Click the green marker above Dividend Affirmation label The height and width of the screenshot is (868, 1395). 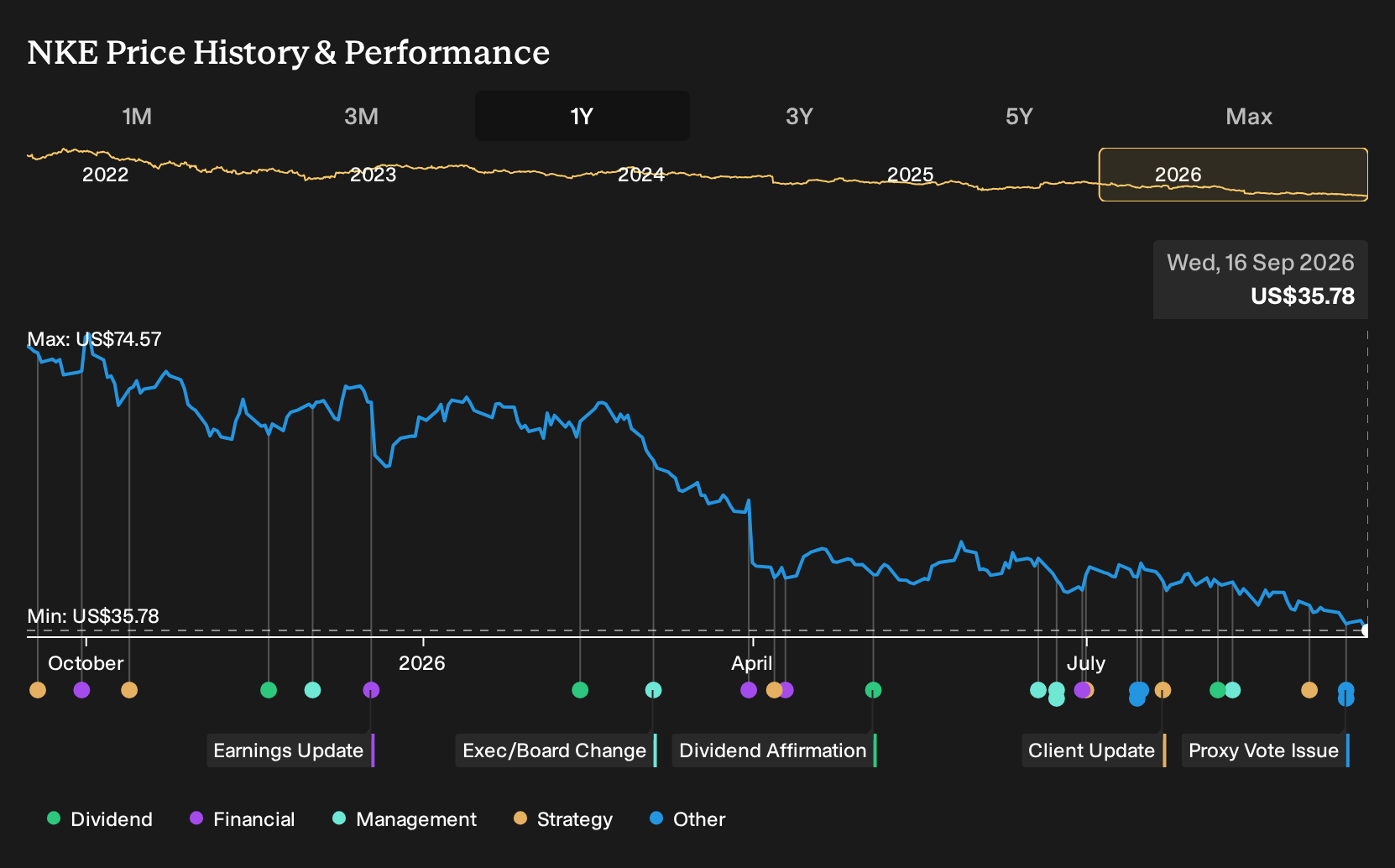pos(873,690)
